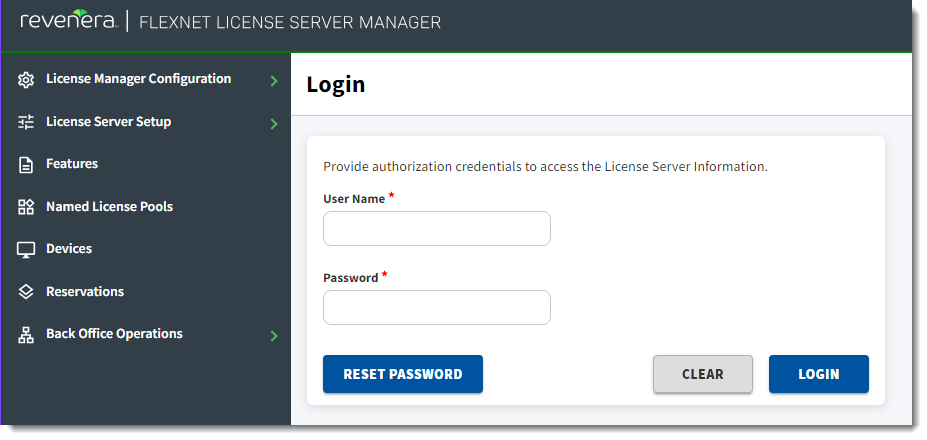Click the Reservations layers icon
This screenshot has width=927, height=440.
click(27, 292)
